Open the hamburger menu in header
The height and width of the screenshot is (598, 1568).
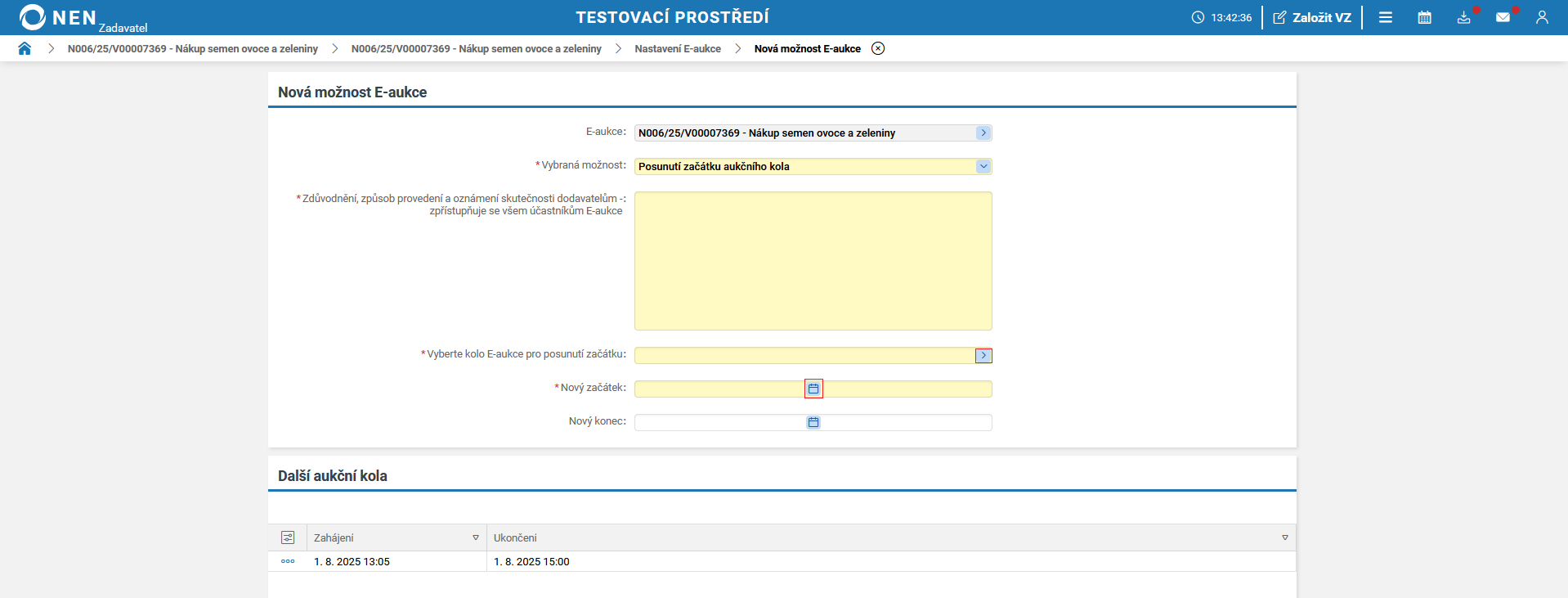[1385, 17]
